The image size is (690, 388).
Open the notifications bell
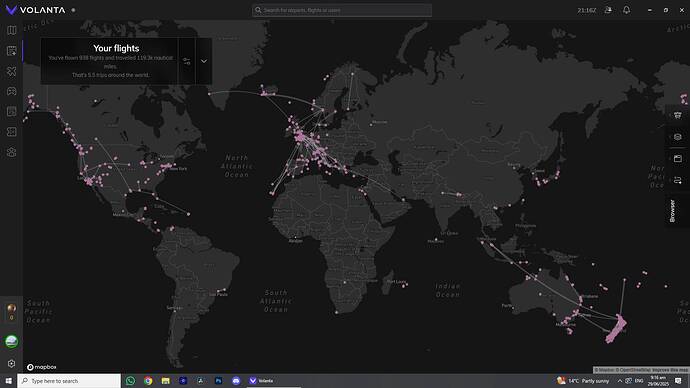626,10
